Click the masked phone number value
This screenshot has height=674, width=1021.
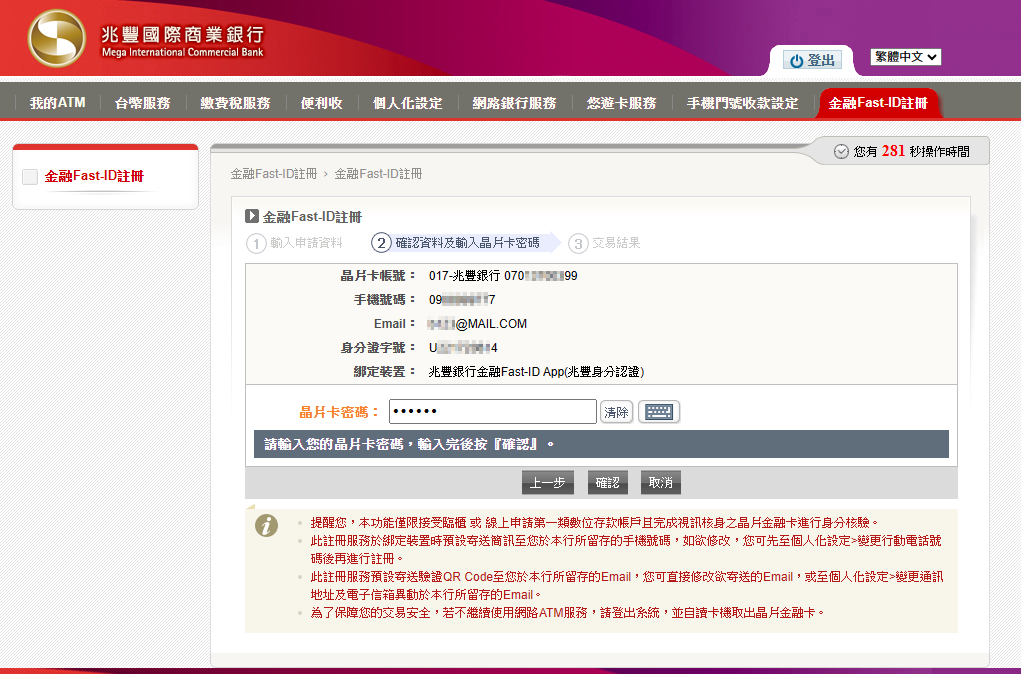pyautogui.click(x=462, y=300)
